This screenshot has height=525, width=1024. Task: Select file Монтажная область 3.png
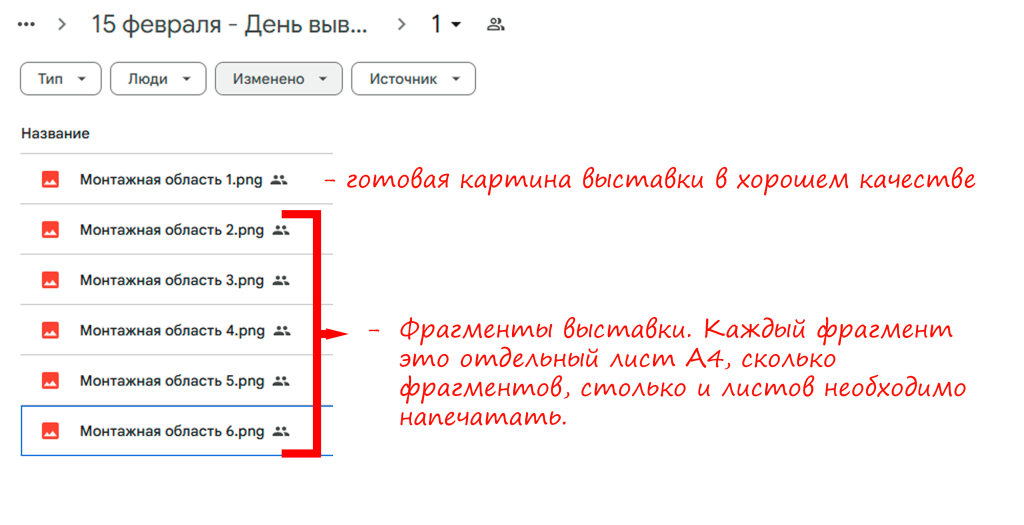click(171, 280)
